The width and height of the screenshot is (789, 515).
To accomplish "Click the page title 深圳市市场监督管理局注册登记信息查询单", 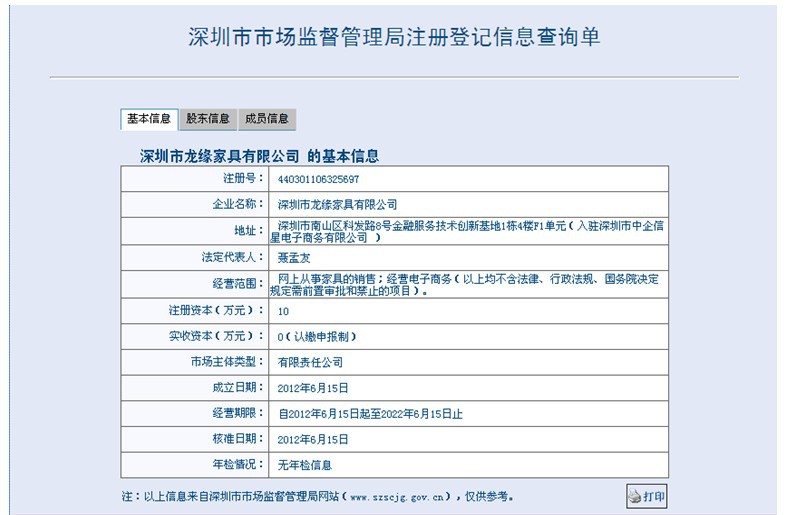I will (394, 37).
